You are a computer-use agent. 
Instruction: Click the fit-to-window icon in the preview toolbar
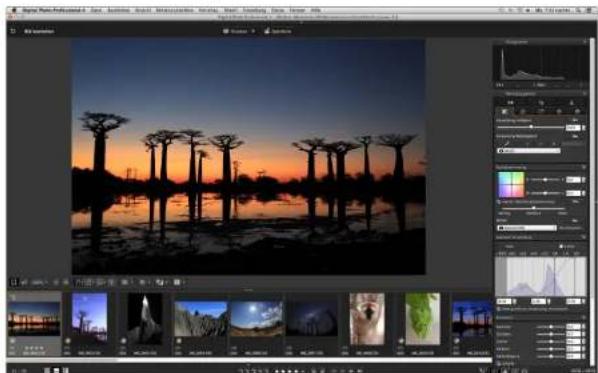(14, 282)
